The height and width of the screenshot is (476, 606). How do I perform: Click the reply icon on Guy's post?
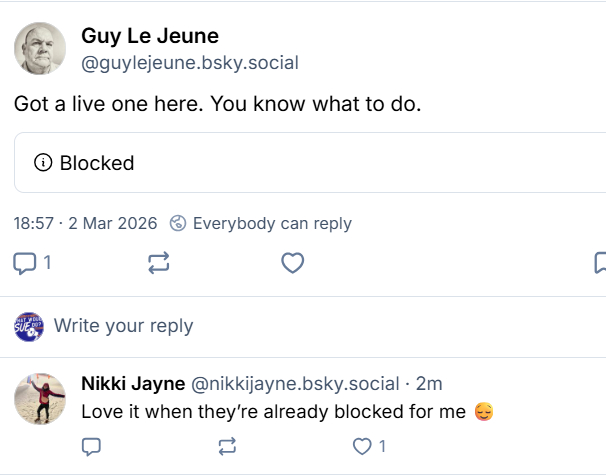coord(25,263)
